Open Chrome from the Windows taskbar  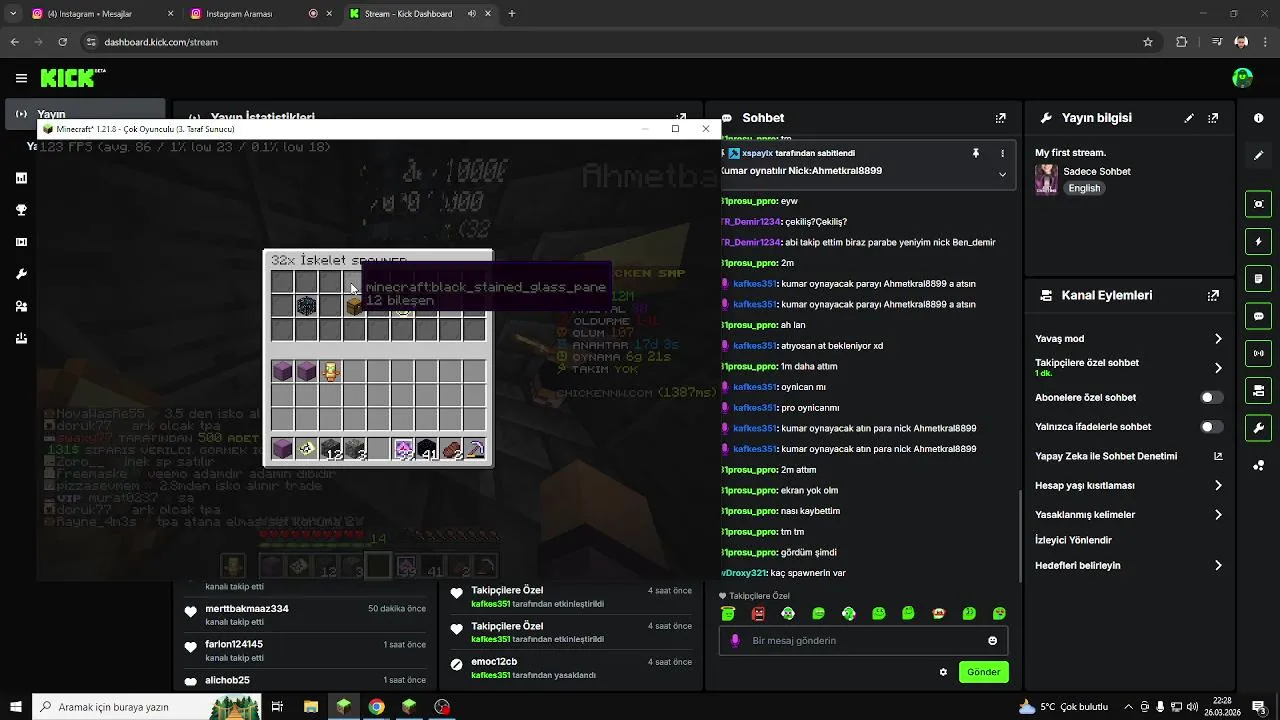click(x=376, y=707)
